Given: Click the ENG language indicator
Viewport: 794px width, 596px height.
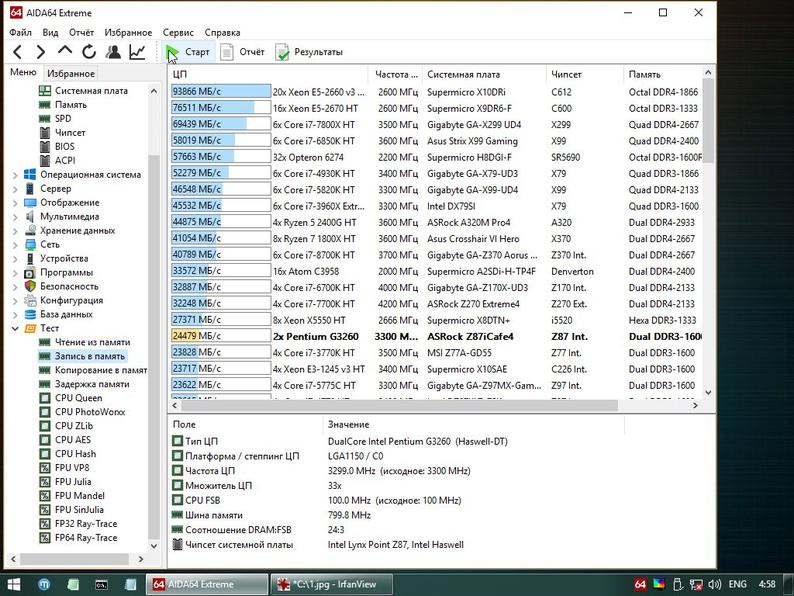Looking at the screenshot, I should 737,584.
